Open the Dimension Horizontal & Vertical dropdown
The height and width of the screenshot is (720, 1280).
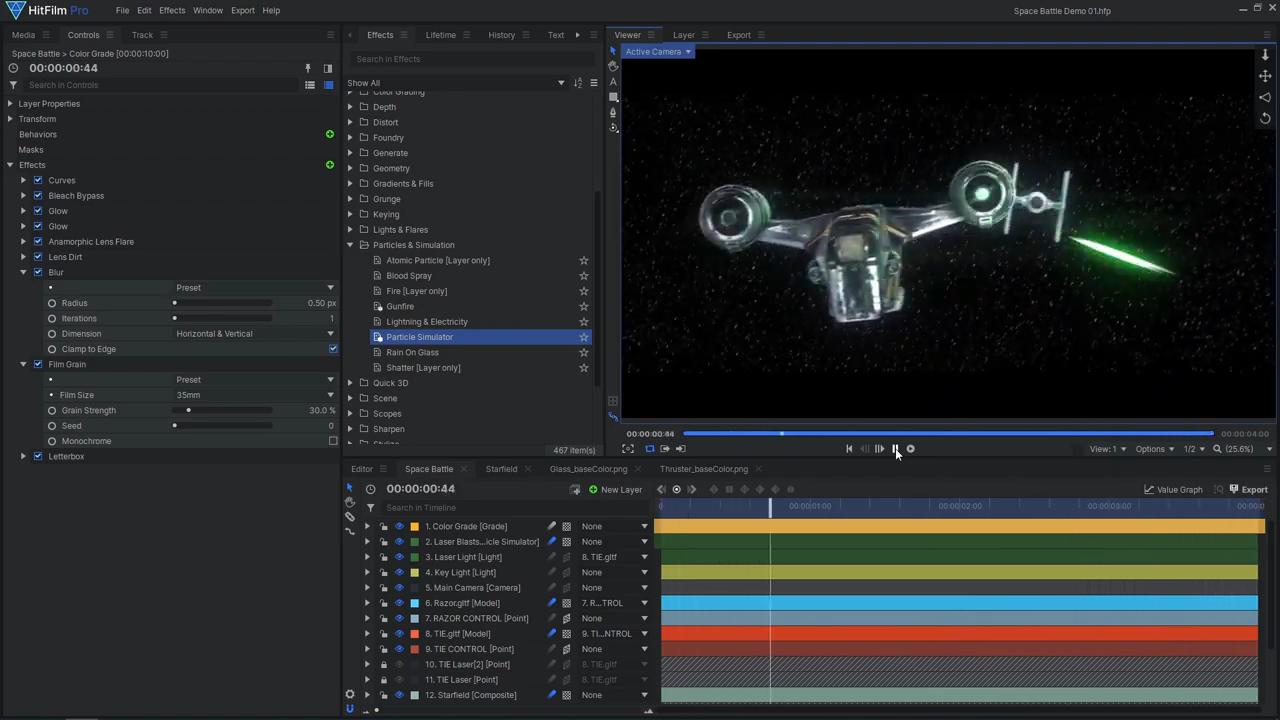click(x=255, y=334)
